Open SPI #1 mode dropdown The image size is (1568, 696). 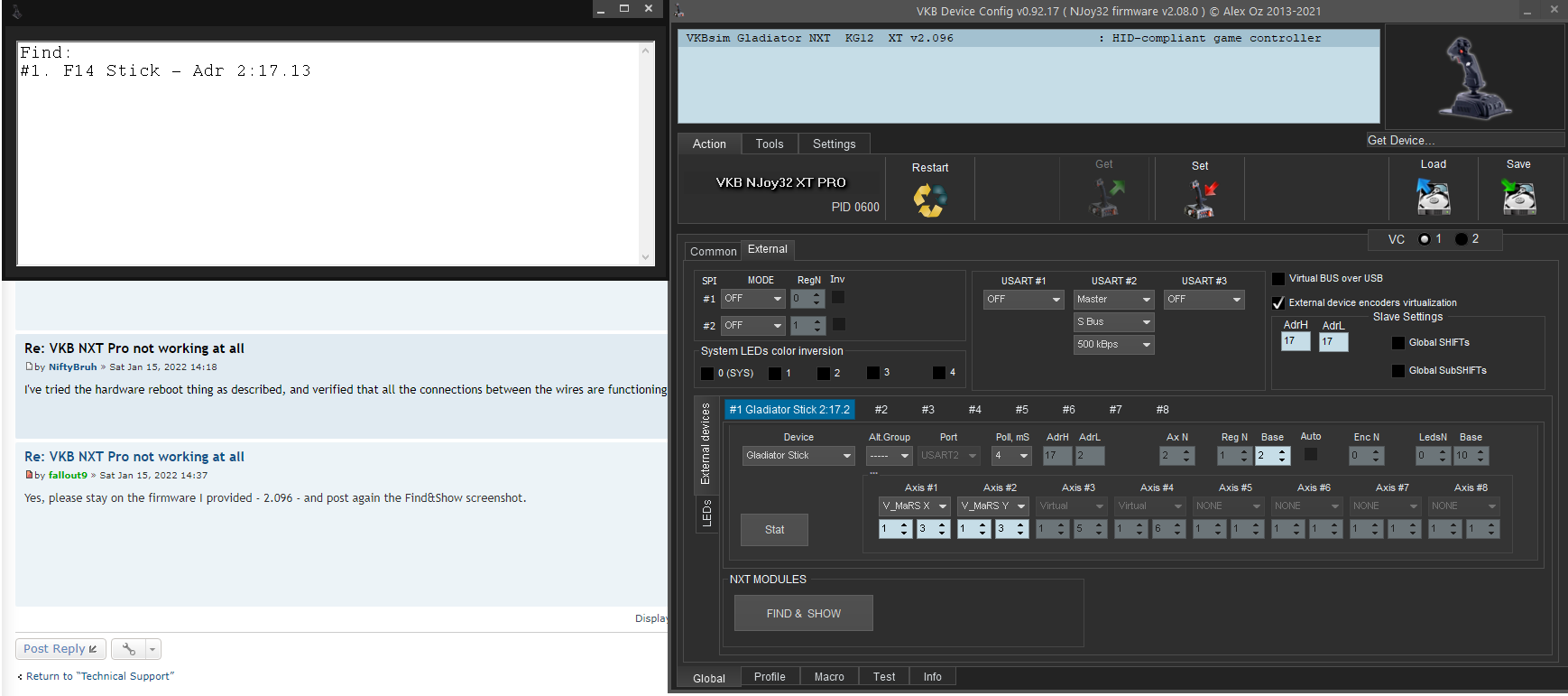(x=753, y=299)
